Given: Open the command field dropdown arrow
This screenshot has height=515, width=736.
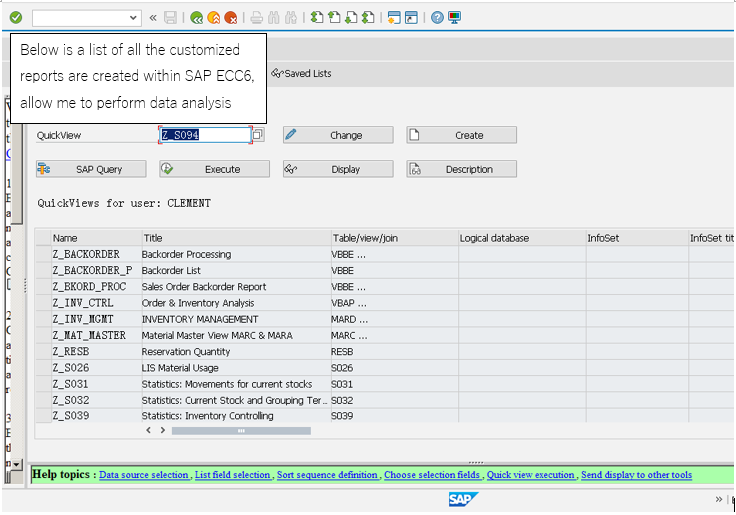Looking at the screenshot, I should (133, 18).
